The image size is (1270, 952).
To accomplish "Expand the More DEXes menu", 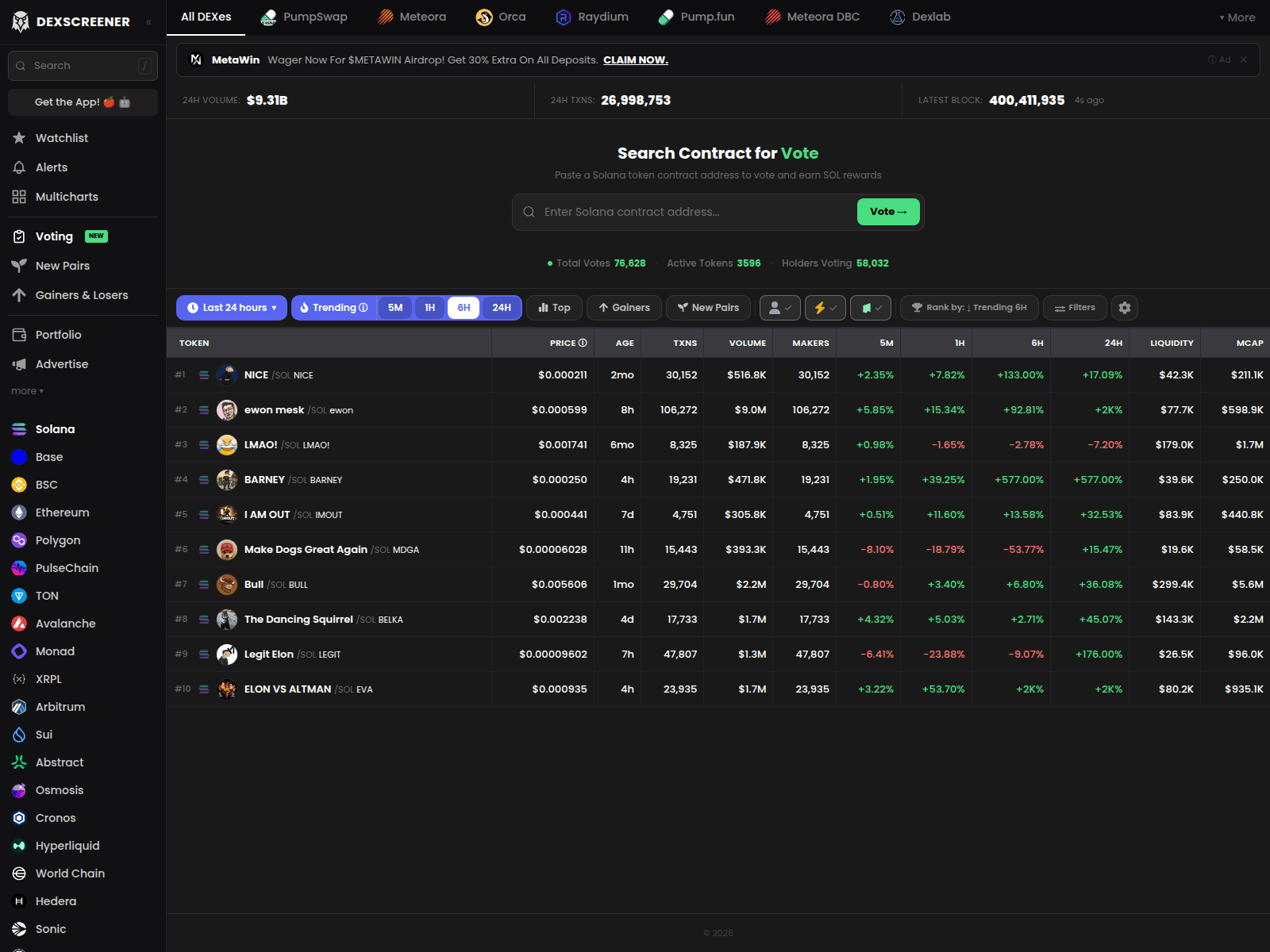I will 1237,17.
